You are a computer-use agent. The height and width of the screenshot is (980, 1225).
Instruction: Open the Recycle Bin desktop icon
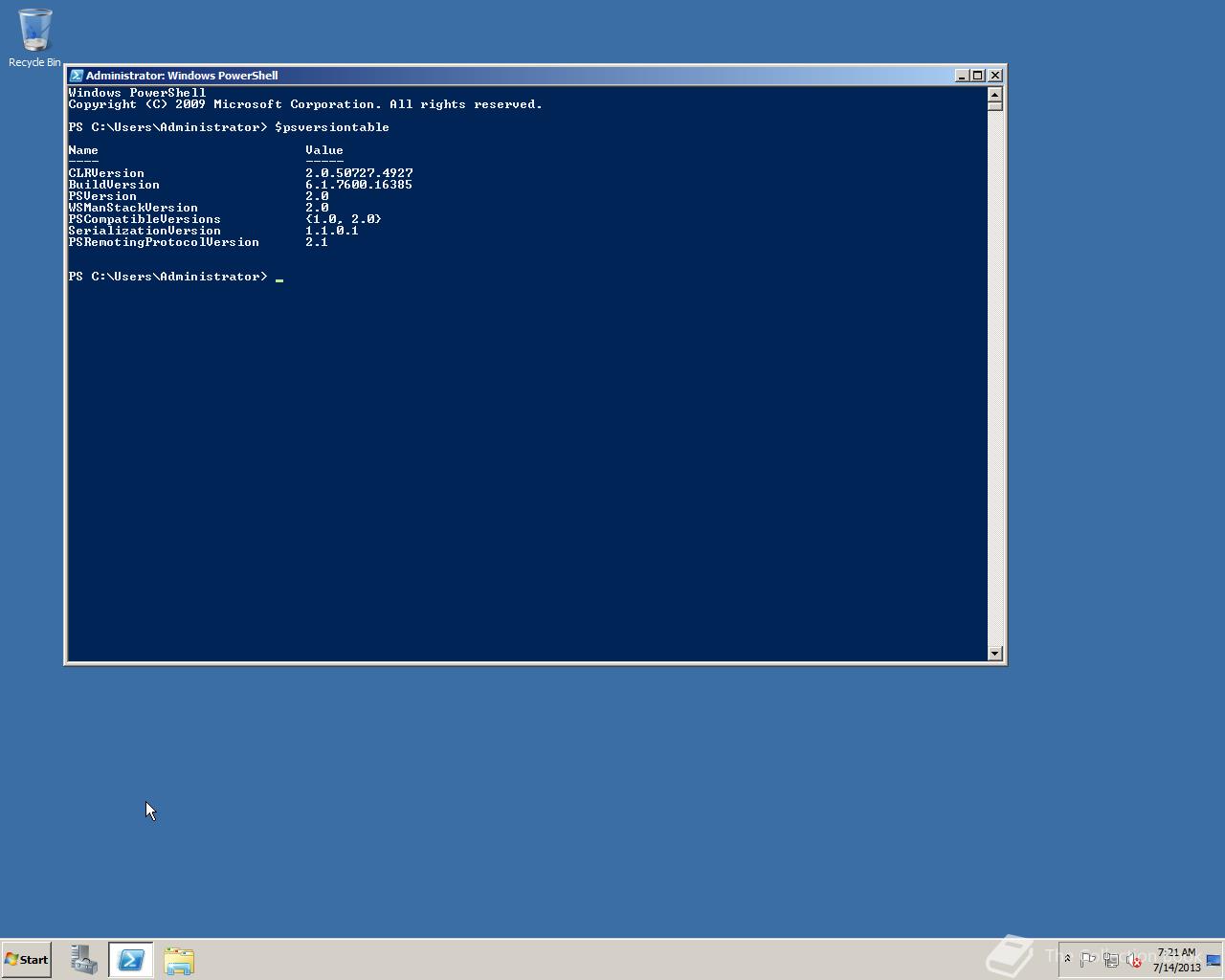(34, 38)
